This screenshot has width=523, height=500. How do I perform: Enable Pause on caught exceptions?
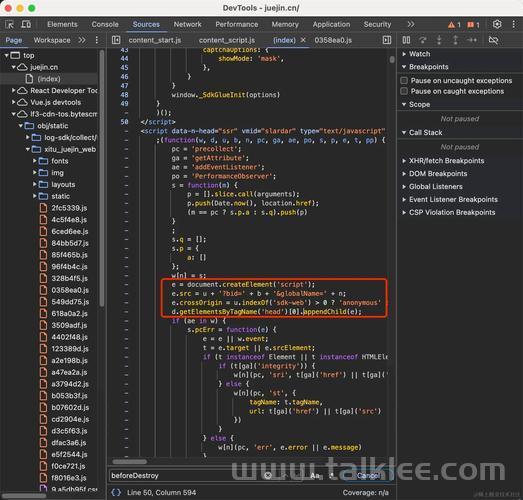[x=404, y=91]
